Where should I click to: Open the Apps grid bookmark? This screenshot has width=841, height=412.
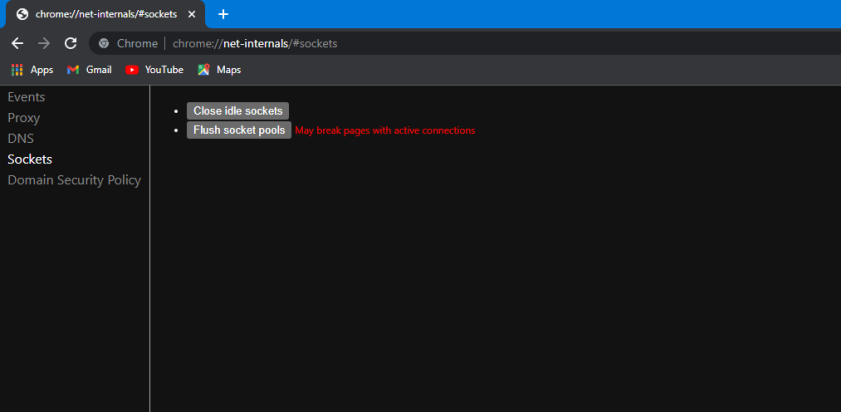[x=32, y=70]
